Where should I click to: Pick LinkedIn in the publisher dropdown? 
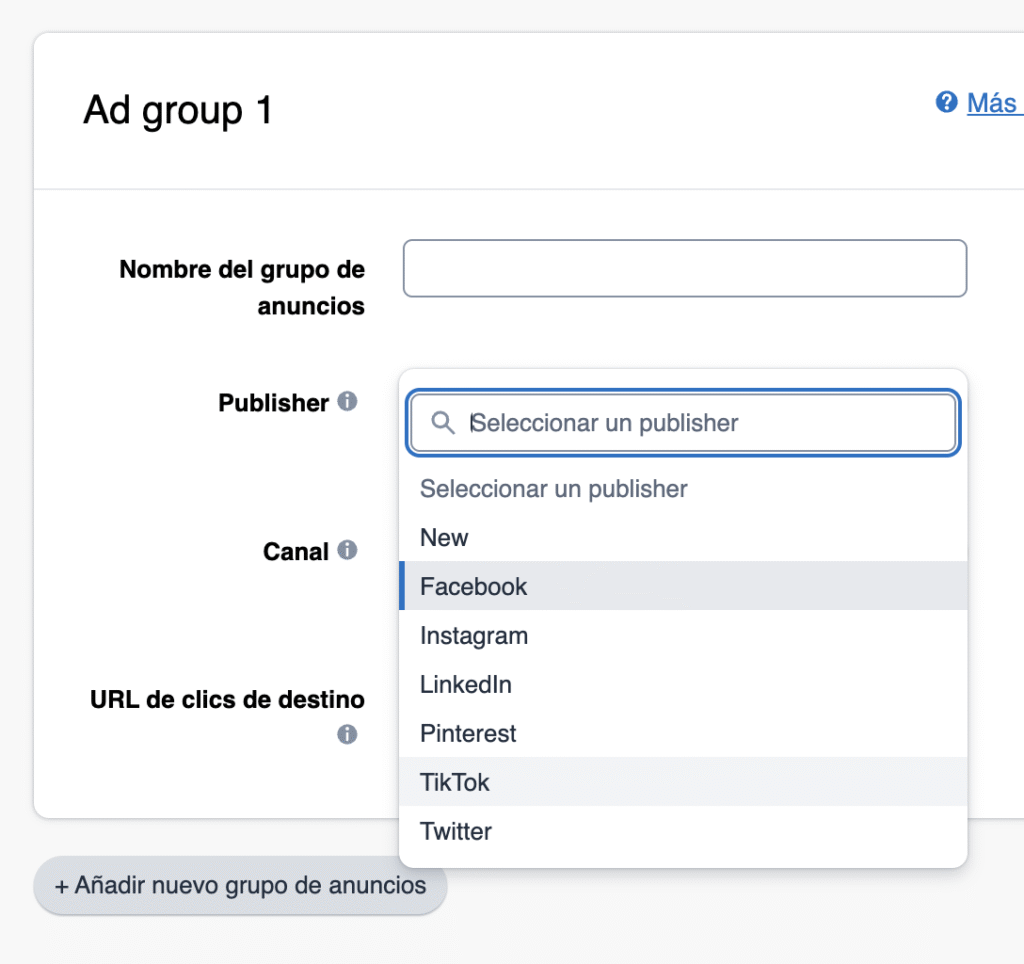pos(466,685)
